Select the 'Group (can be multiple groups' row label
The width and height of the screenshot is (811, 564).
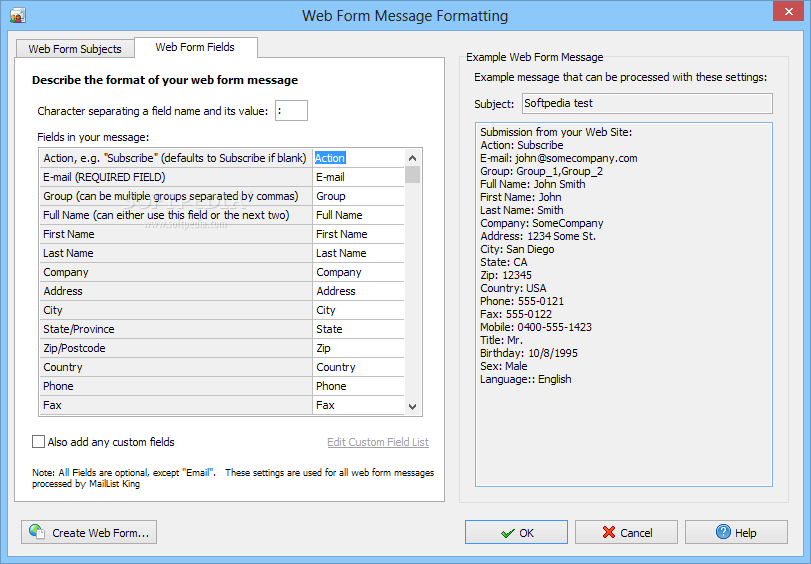(176, 196)
